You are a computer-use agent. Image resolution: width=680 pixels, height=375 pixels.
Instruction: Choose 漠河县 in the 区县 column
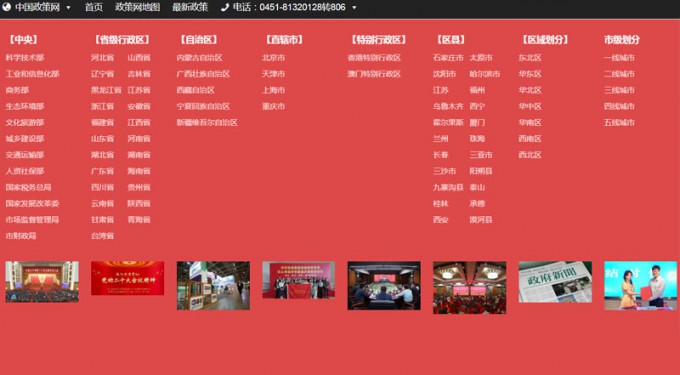(x=481, y=220)
